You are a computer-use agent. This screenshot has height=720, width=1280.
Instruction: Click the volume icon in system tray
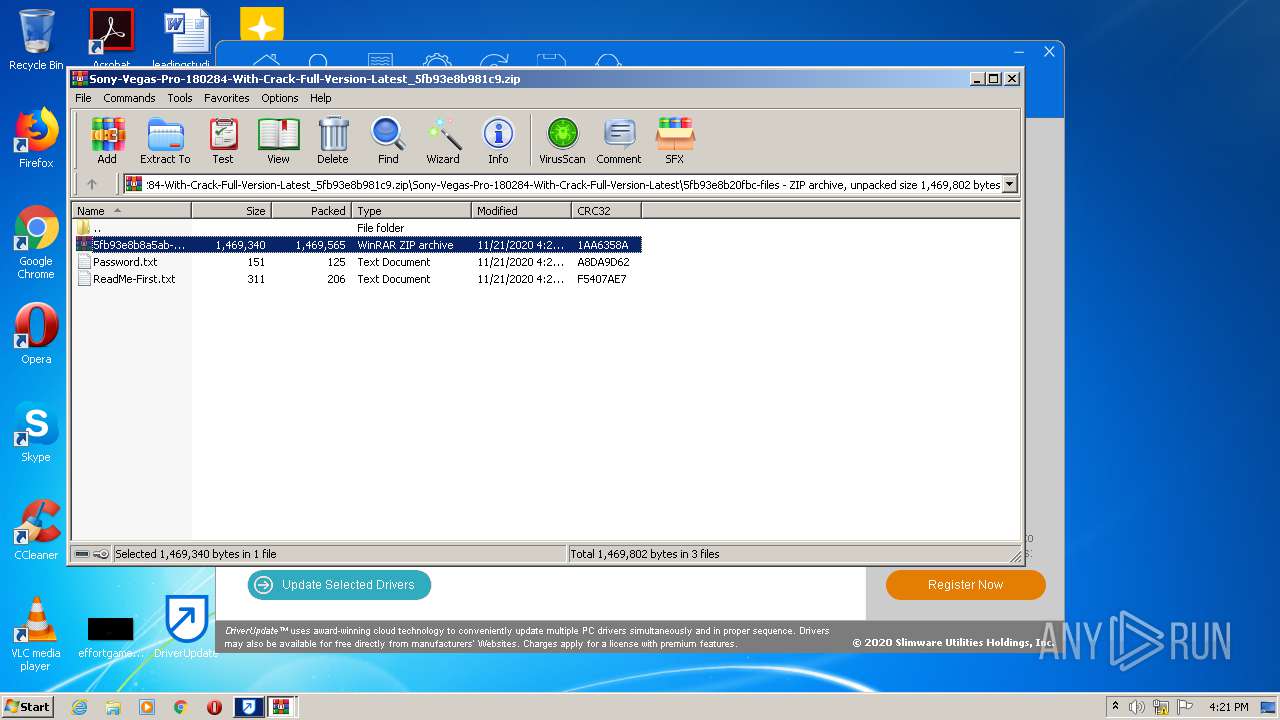(x=1137, y=707)
